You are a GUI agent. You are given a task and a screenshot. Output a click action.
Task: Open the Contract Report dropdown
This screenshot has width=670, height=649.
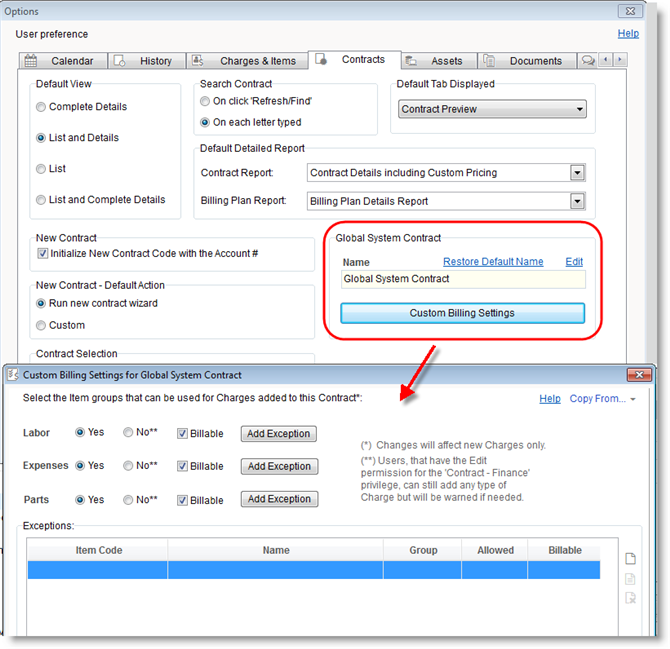pyautogui.click(x=576, y=173)
